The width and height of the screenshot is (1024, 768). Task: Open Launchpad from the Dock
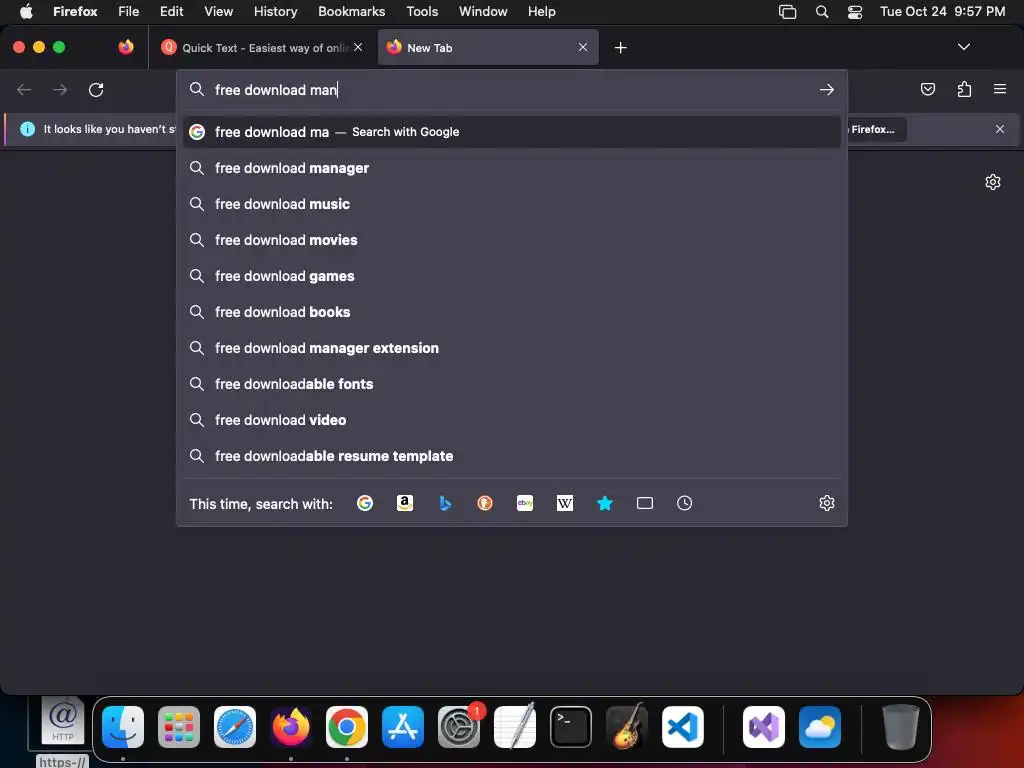click(179, 727)
